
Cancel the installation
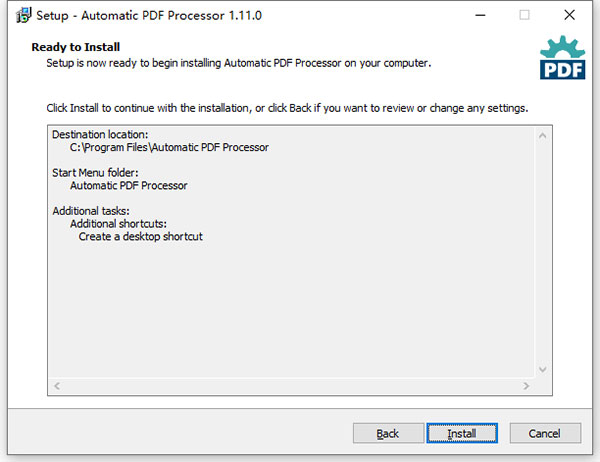click(545, 433)
